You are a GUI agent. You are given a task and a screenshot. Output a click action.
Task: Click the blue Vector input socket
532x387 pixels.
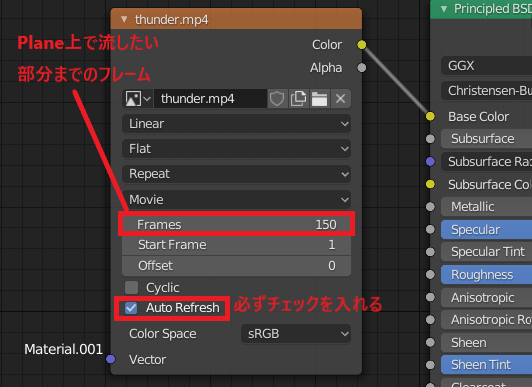click(111, 359)
